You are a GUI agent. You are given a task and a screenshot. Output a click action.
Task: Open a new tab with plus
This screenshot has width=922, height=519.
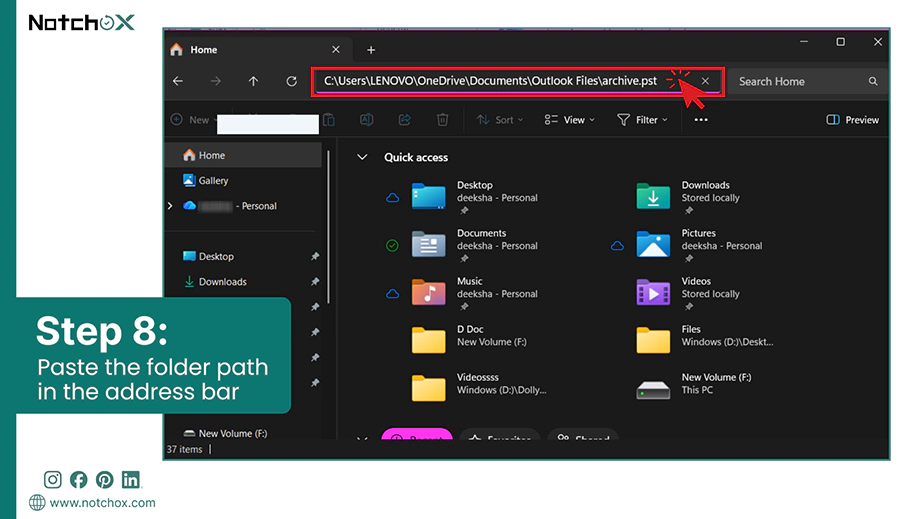click(x=371, y=50)
